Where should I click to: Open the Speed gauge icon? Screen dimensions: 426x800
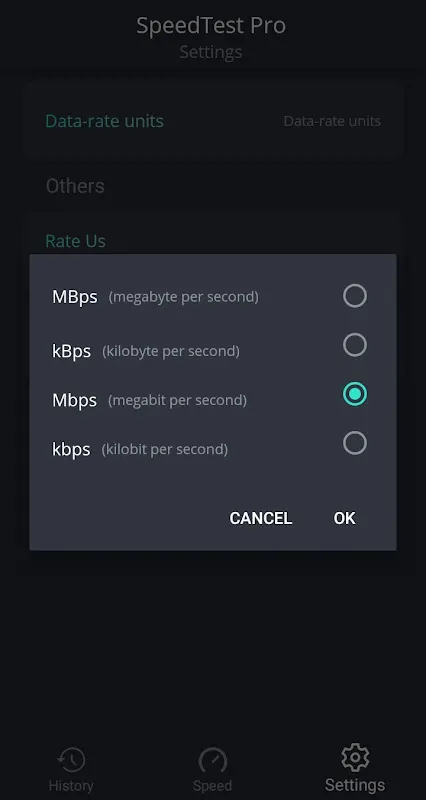click(212, 760)
